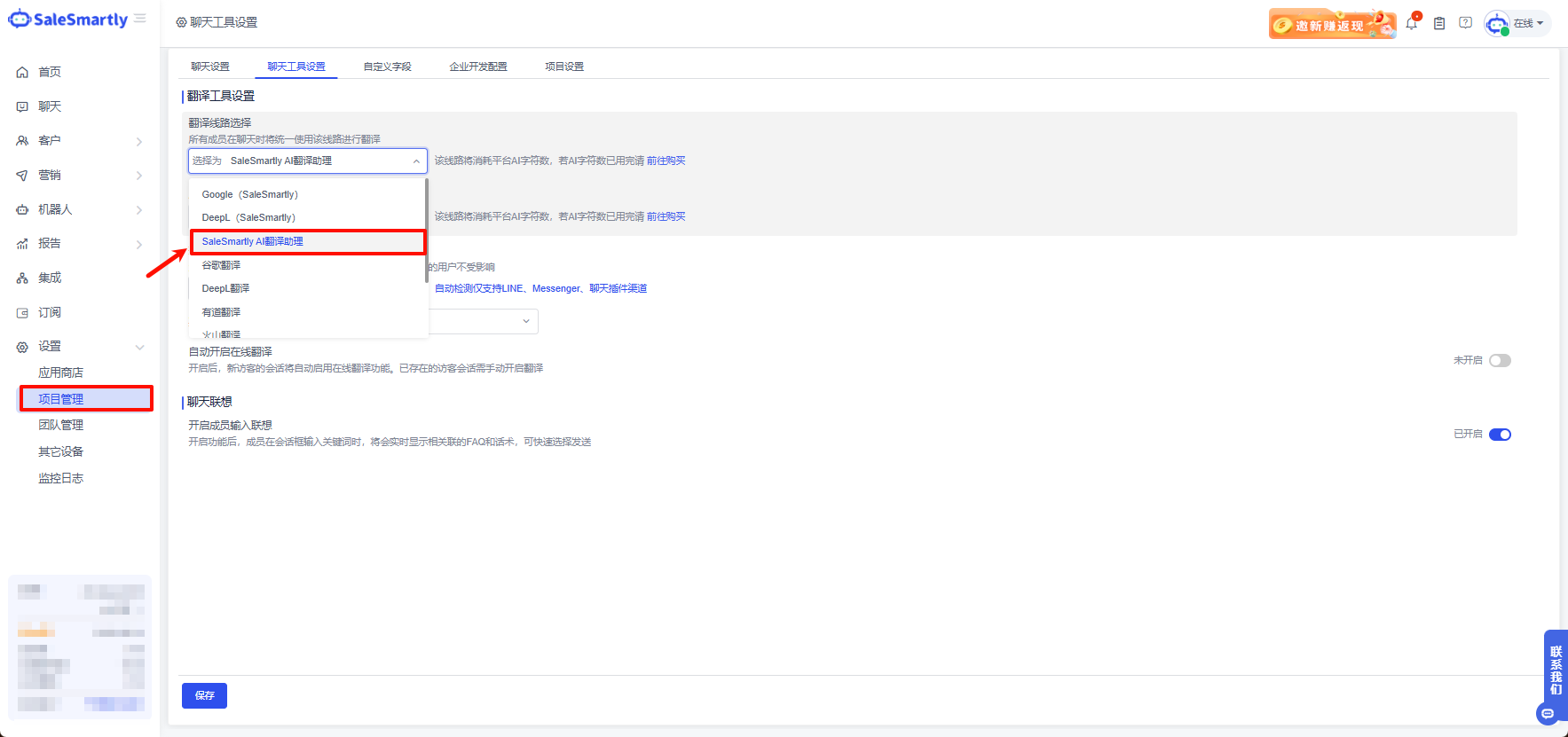The height and width of the screenshot is (737, 1568).
Task: Collapse sidebar with the hamburger icon
Action: (140, 19)
